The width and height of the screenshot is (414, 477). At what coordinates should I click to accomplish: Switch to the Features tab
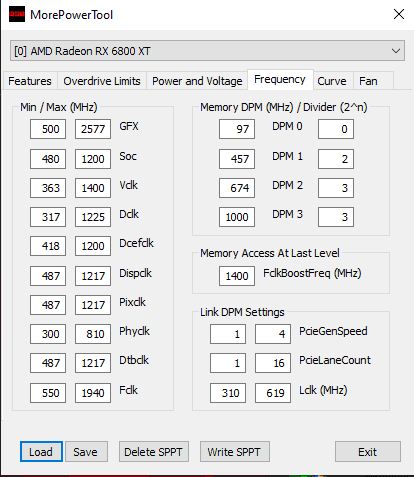click(x=30, y=81)
